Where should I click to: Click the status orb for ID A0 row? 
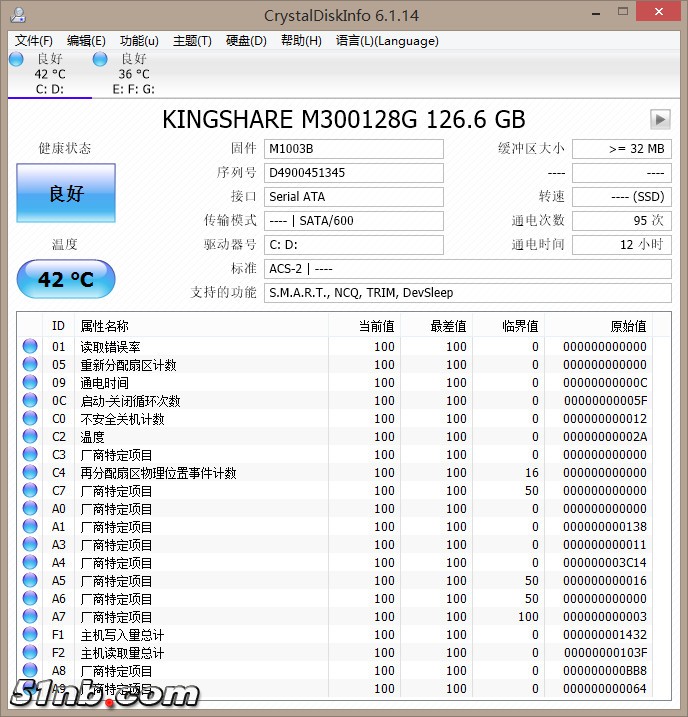(x=30, y=508)
